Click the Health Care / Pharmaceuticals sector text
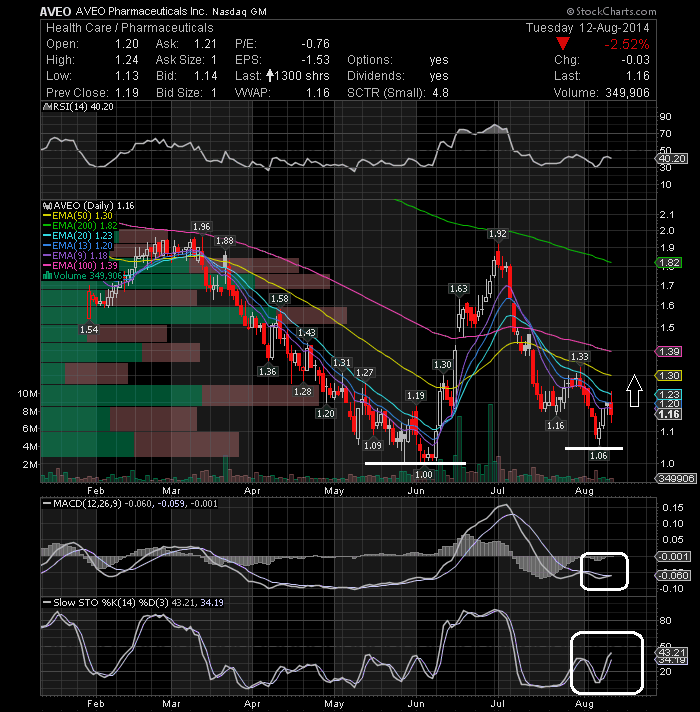The width and height of the screenshot is (700, 712). pos(129,28)
